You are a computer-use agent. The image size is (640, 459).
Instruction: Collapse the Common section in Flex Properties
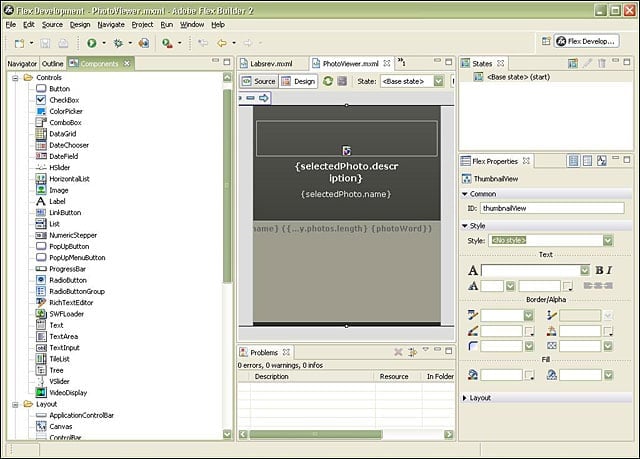pos(464,194)
